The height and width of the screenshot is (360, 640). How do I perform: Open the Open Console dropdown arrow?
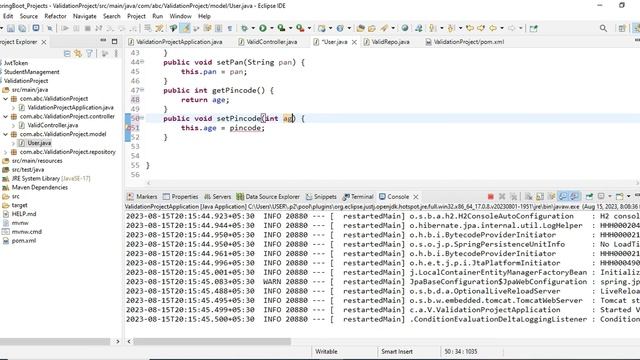(628, 197)
